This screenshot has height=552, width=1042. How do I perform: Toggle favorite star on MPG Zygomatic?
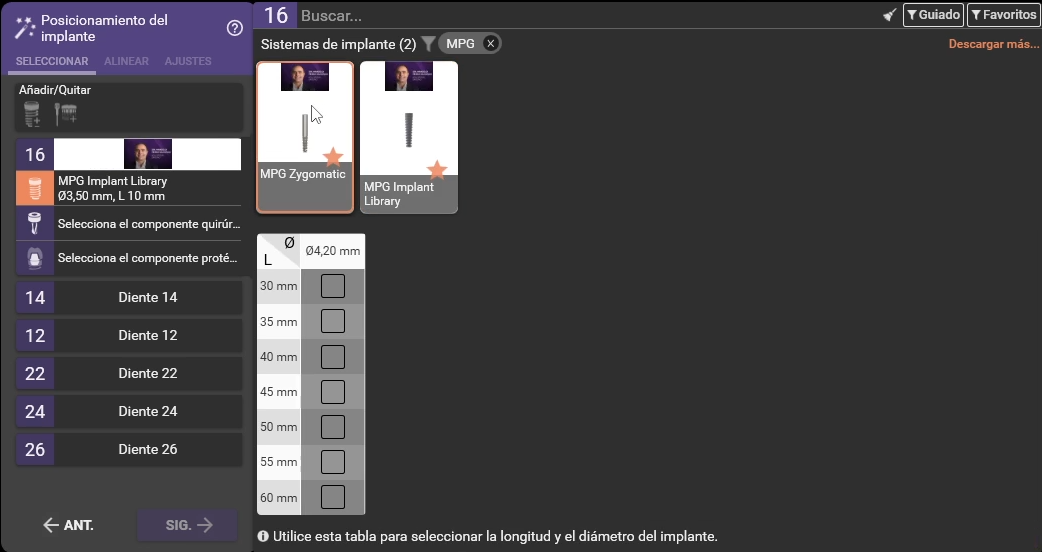pyautogui.click(x=333, y=157)
